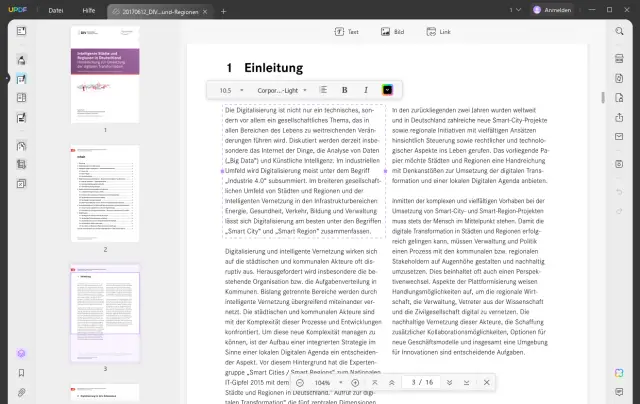This screenshot has height=404, width=640.
Task: Select the Edit PDF tool
Action: click(x=21, y=79)
